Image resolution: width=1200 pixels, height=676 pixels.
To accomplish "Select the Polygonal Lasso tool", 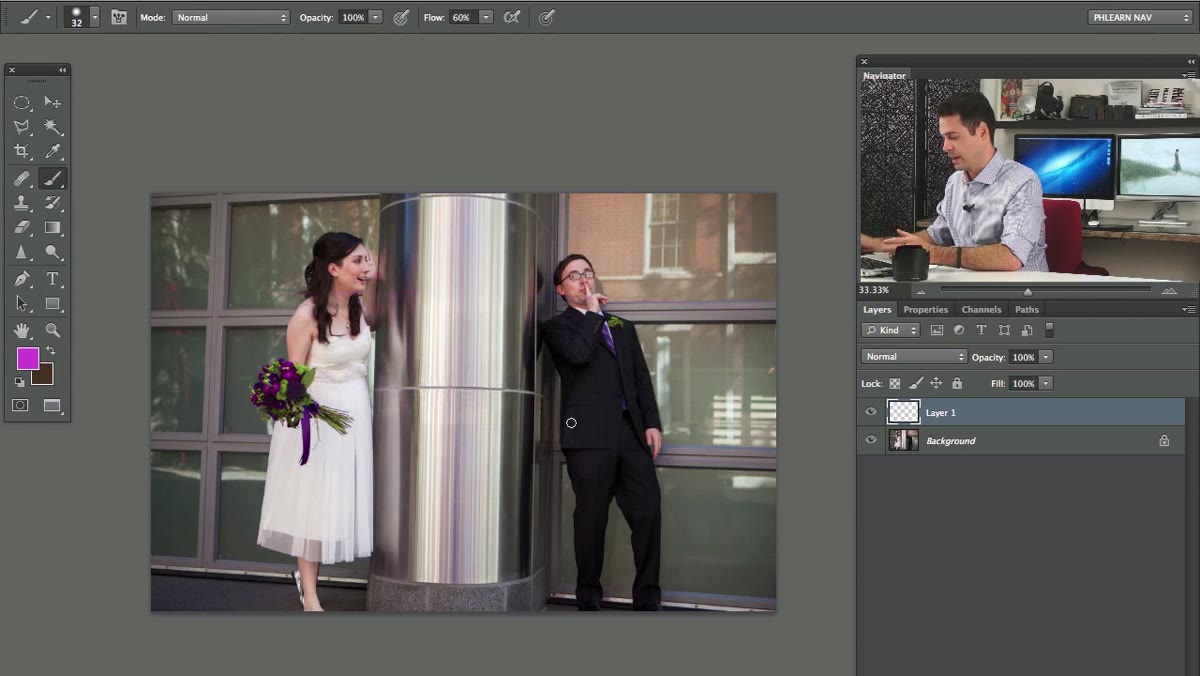I will [21, 127].
